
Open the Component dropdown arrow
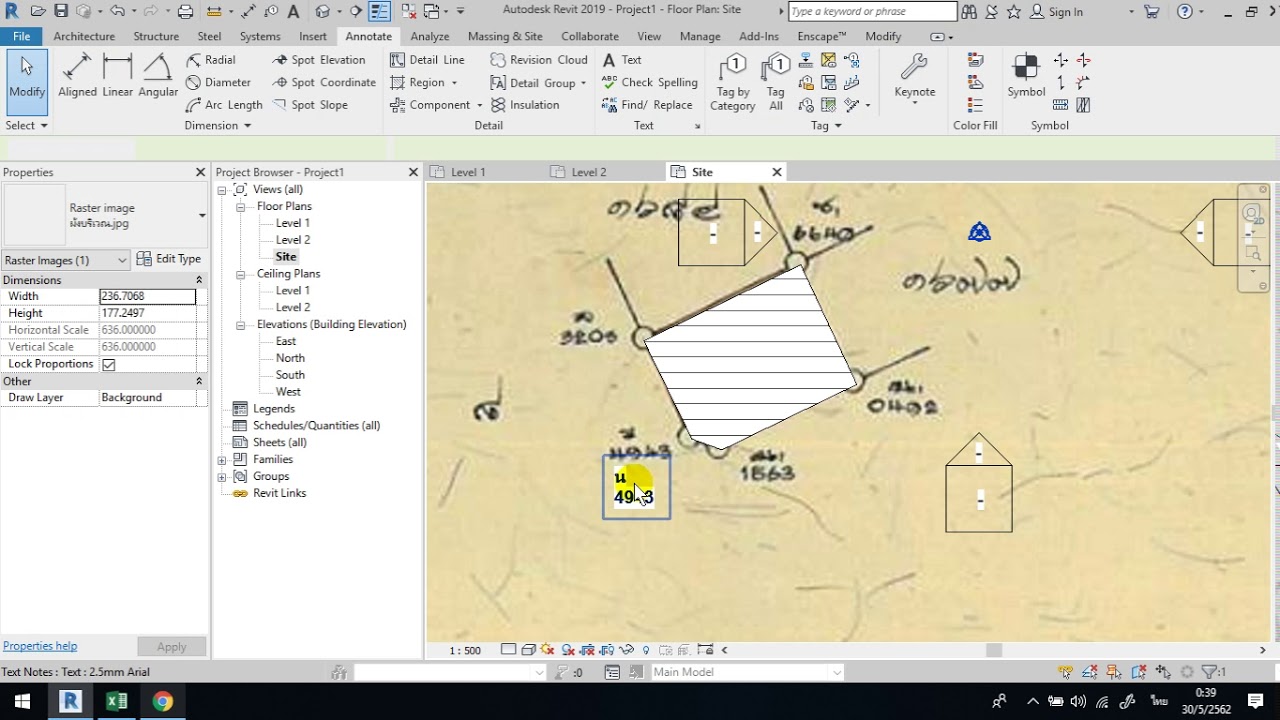click(x=479, y=105)
